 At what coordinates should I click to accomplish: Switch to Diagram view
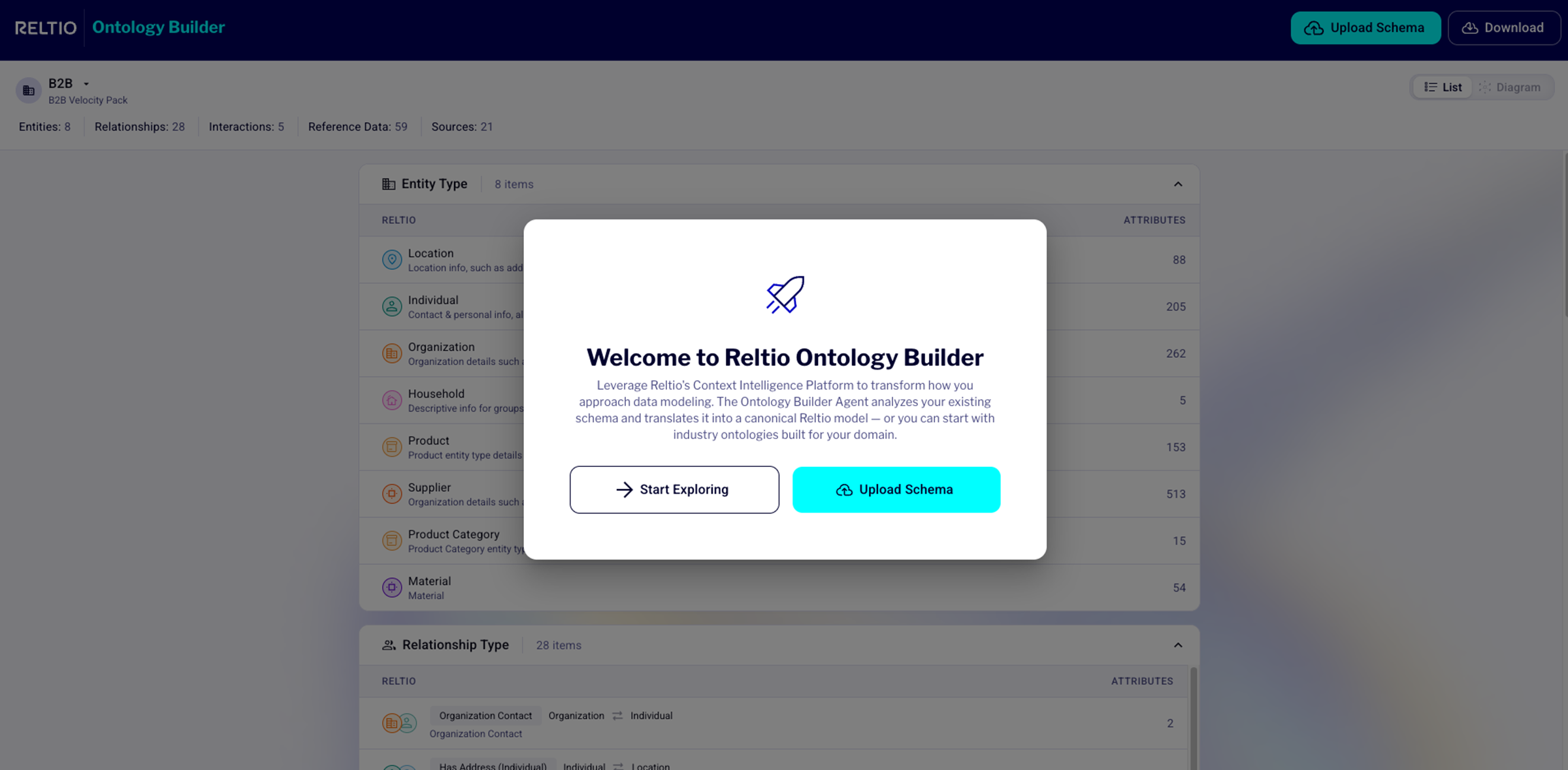[x=1510, y=87]
